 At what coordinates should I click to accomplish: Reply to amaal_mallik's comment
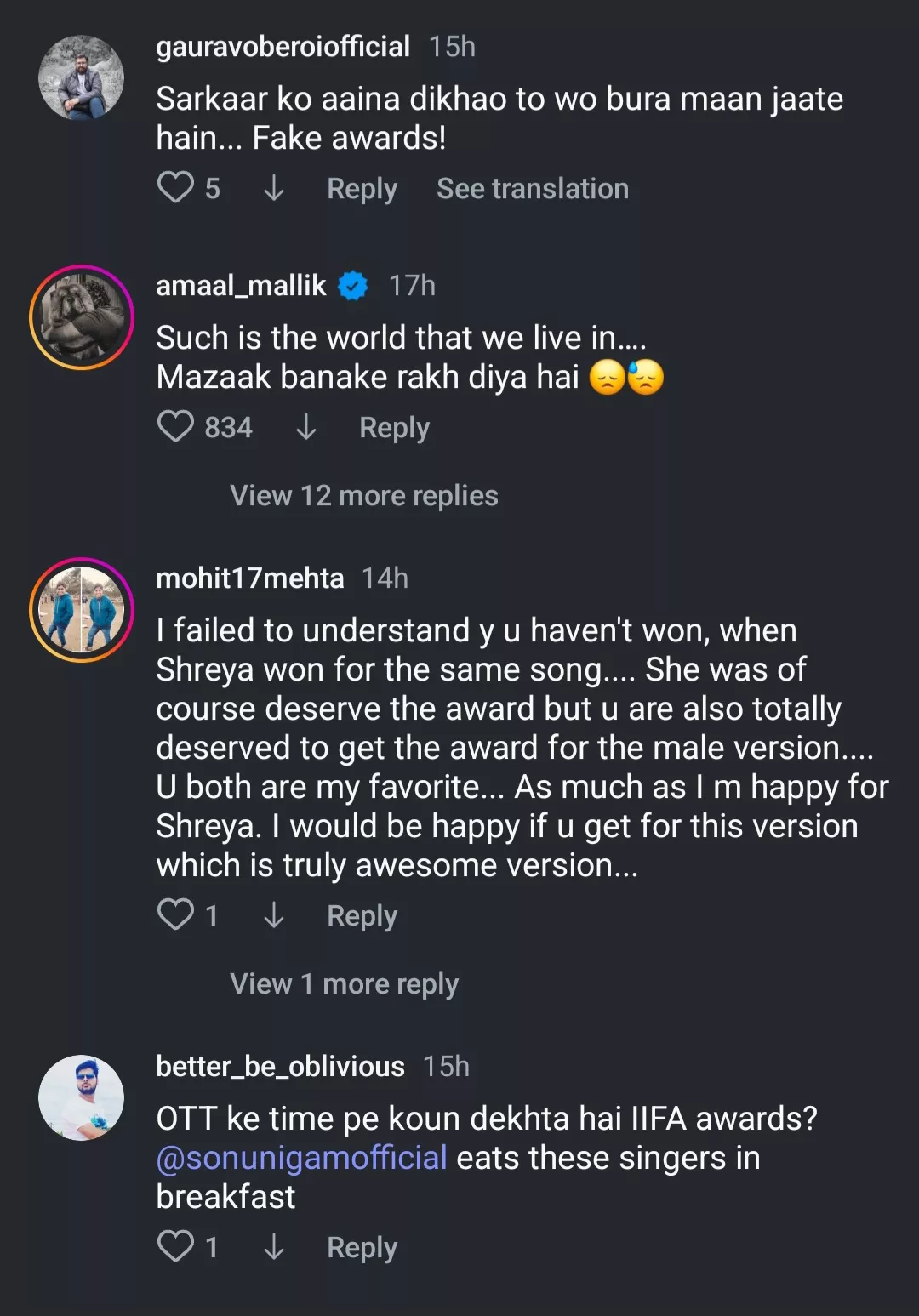point(394,427)
